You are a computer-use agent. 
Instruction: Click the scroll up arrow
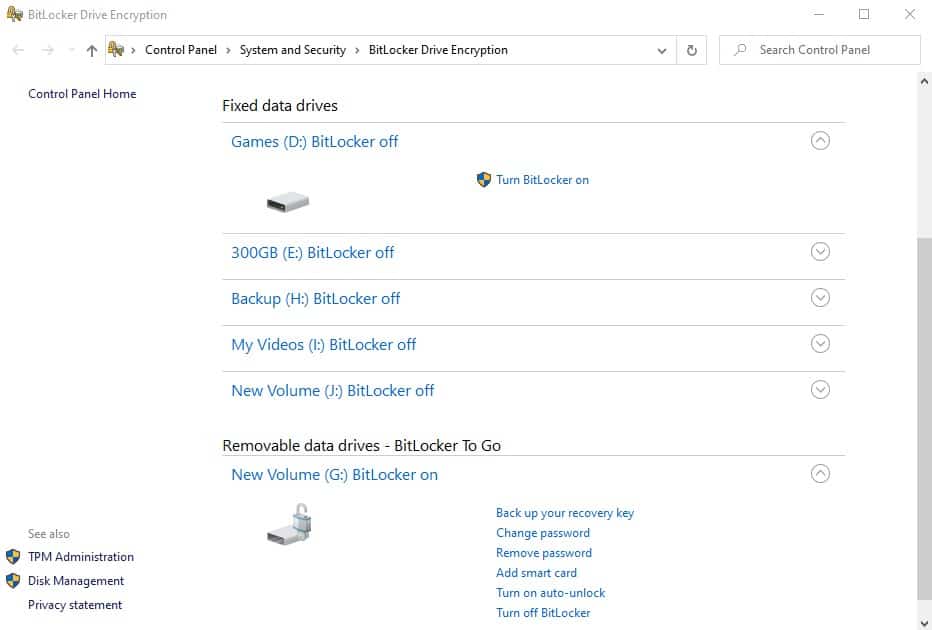[x=924, y=81]
